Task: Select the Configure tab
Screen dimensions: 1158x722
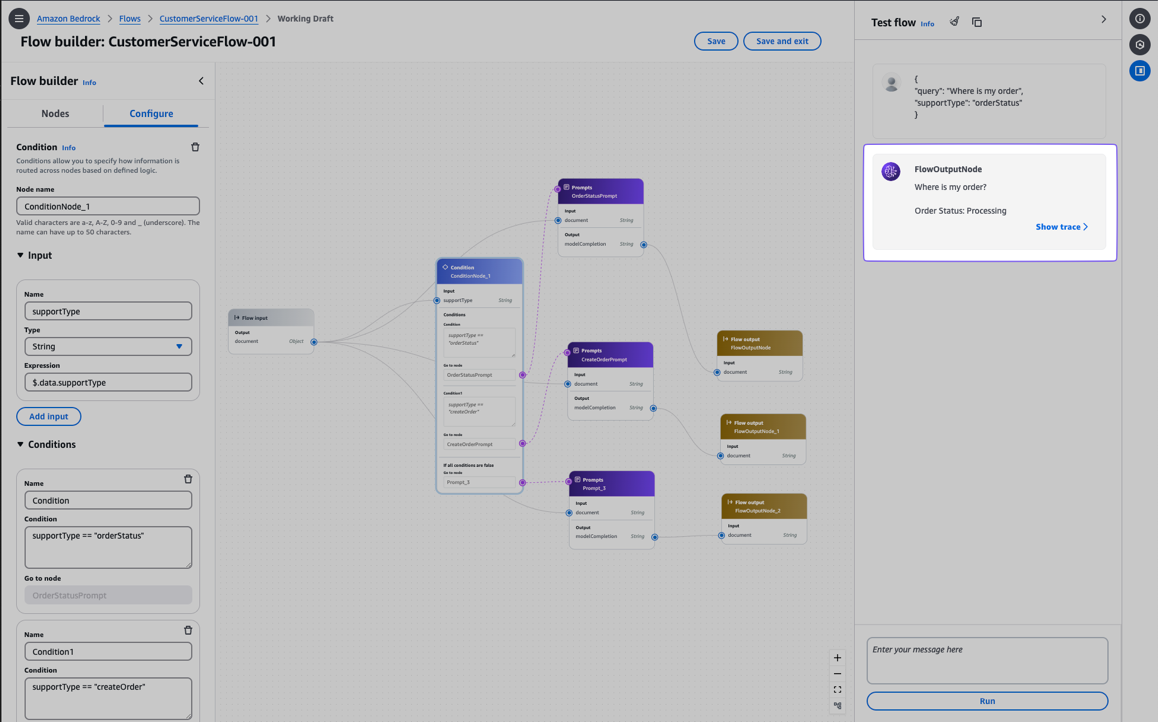Action: click(151, 113)
